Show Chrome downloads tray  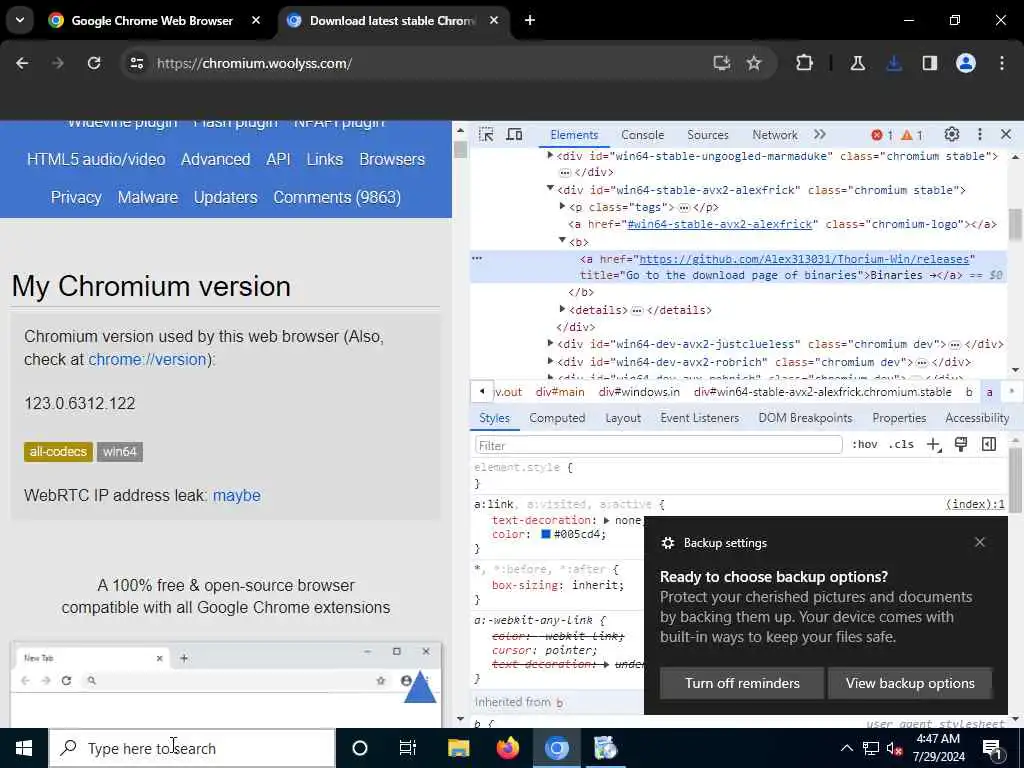894,63
